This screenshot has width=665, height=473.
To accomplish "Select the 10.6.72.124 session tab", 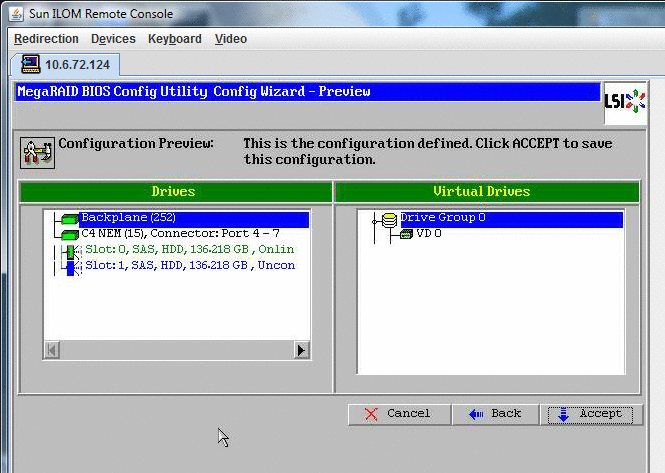I will [x=65, y=64].
